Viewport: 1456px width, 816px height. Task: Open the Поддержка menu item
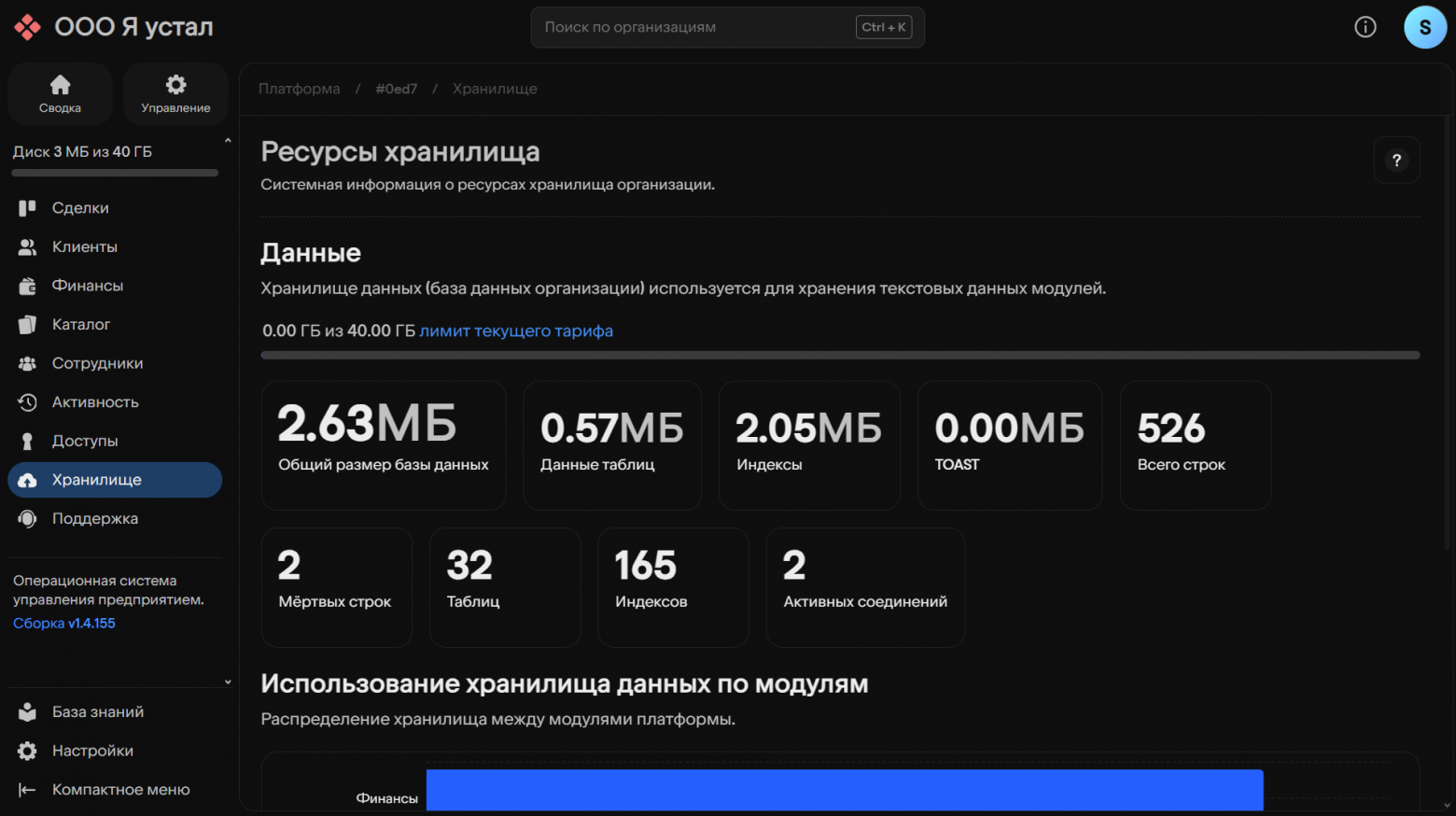(x=115, y=518)
